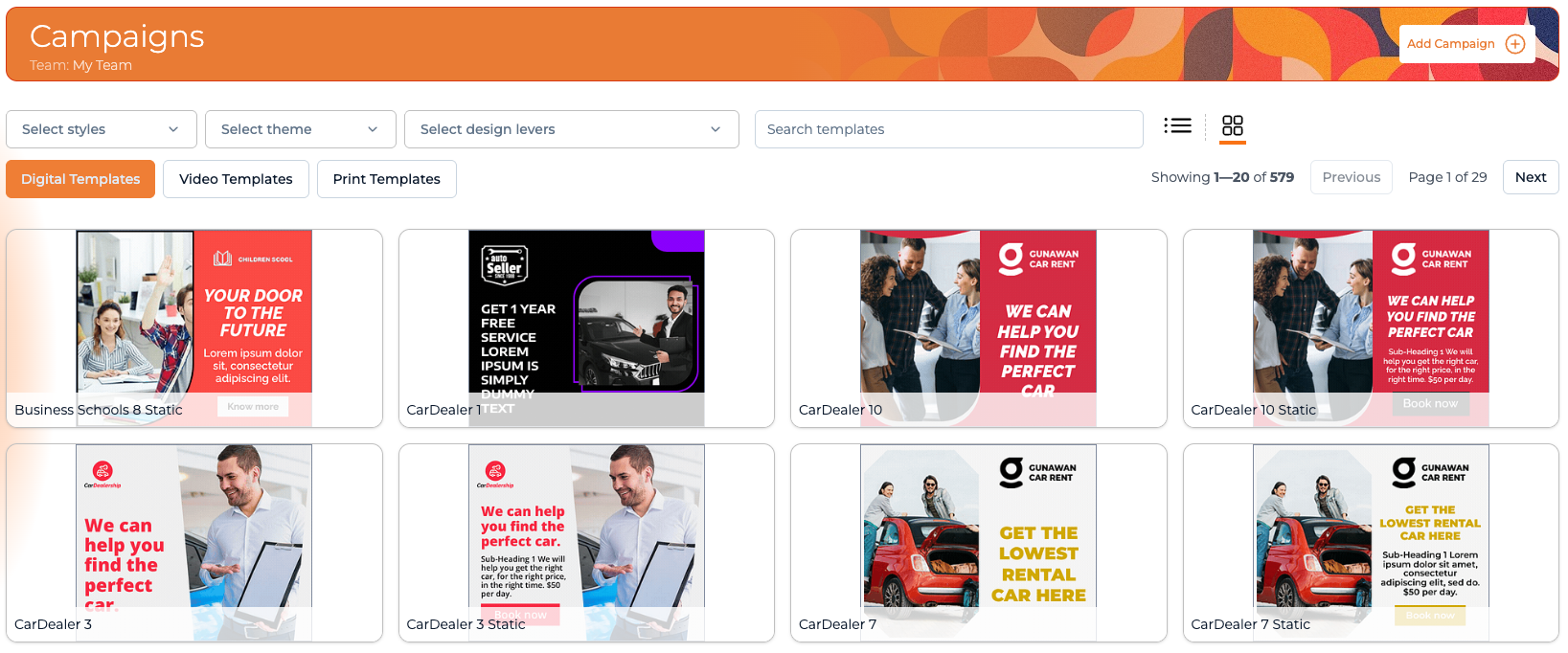1568x653 pixels.
Task: Select the Digital Templates tab
Action: coord(80,179)
